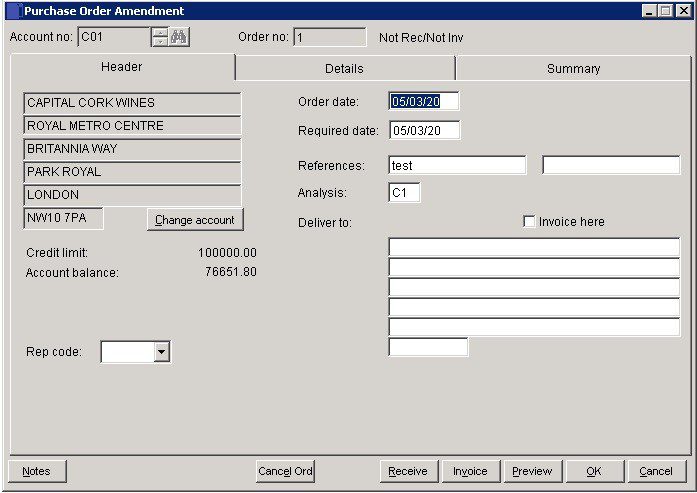Click the References field containing test

(x=457, y=165)
